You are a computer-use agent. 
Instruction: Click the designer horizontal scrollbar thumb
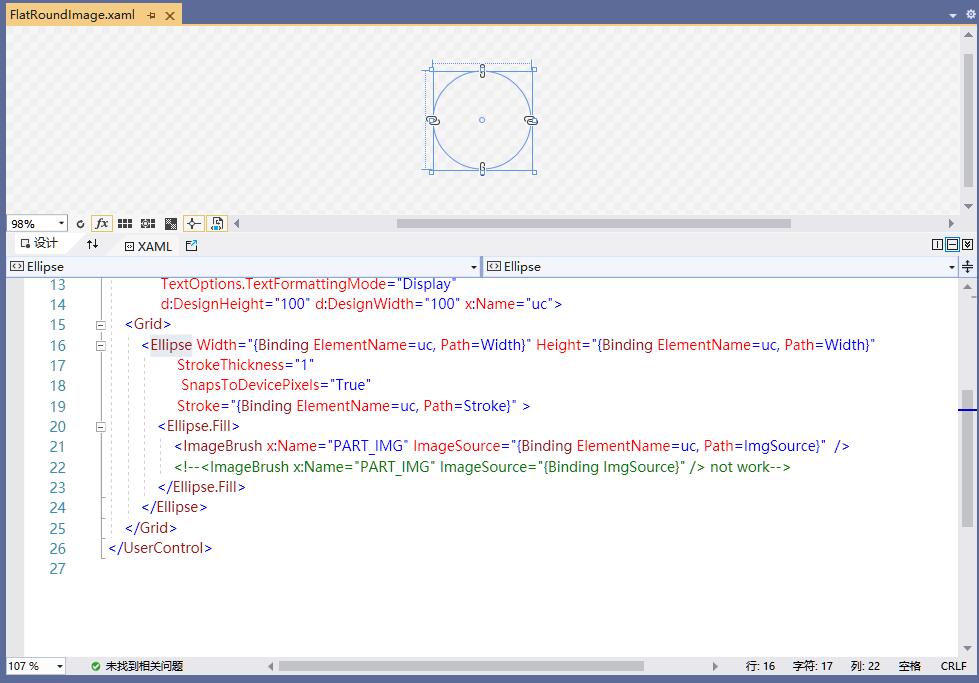pyautogui.click(x=594, y=224)
